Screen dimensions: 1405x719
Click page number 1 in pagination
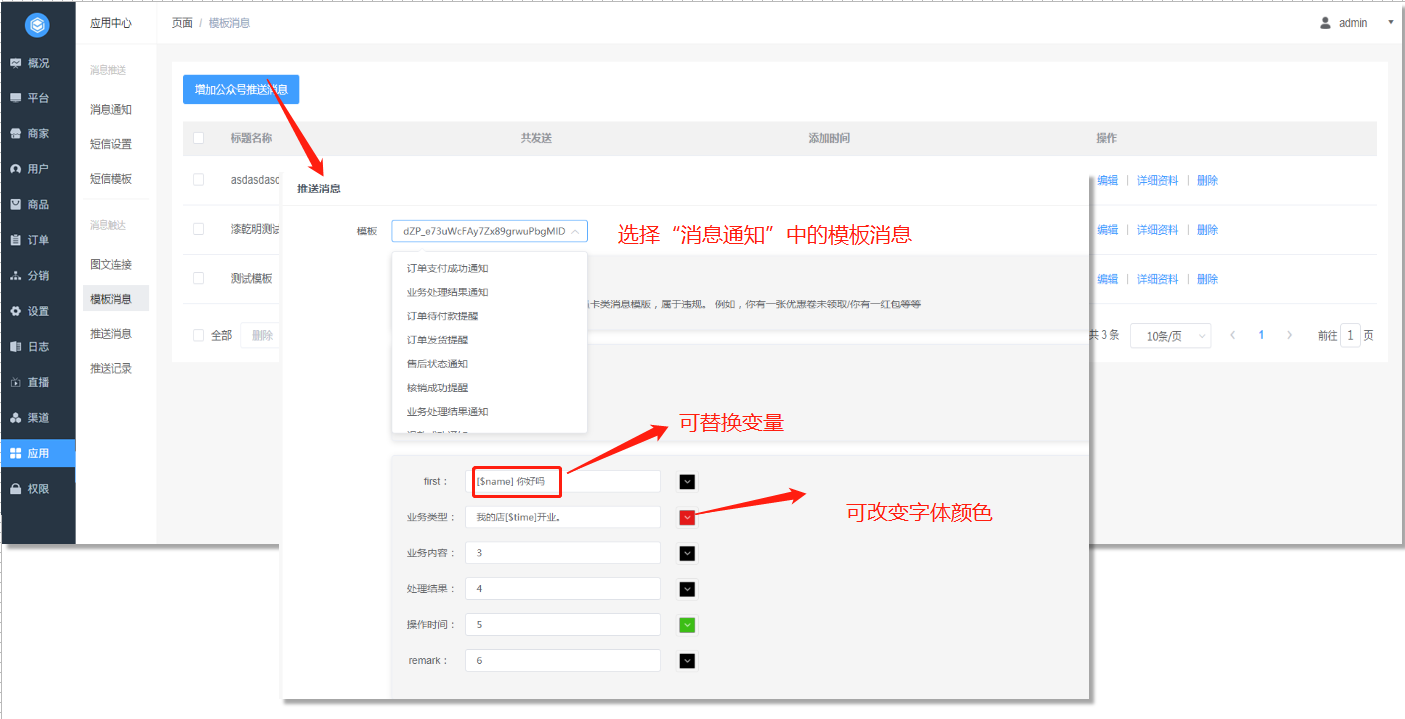click(x=1261, y=335)
